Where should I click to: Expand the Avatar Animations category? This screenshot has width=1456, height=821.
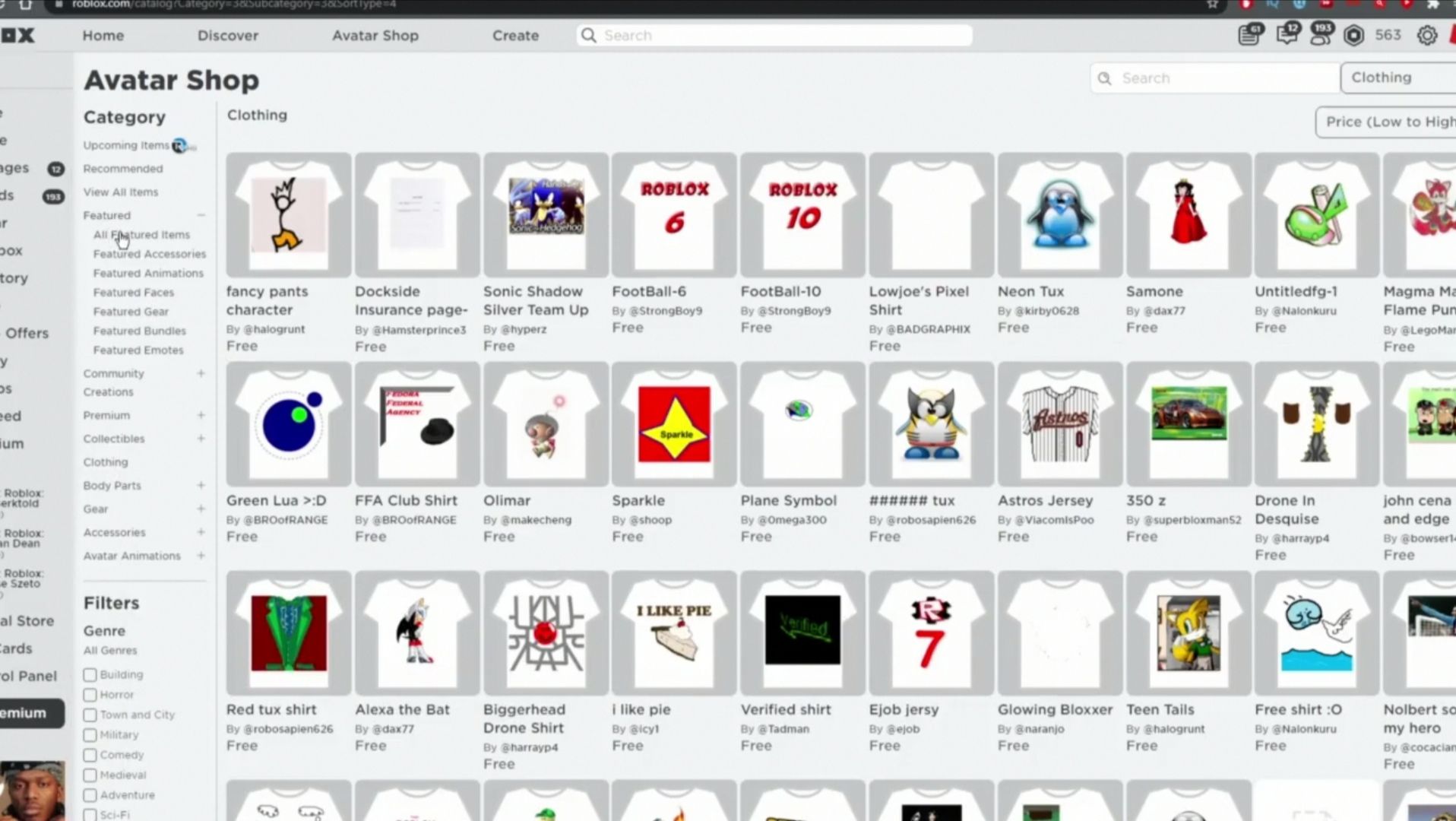201,556
